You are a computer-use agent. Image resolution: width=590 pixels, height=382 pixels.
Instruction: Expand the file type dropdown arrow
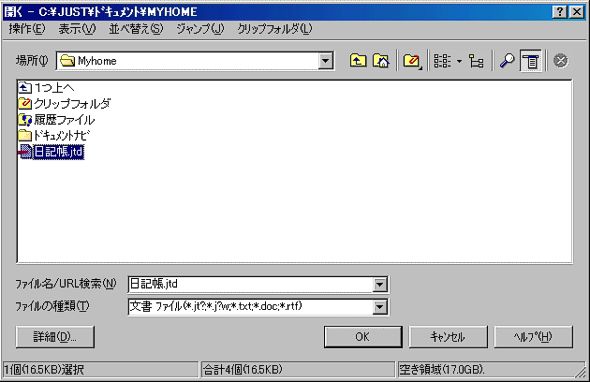click(380, 307)
